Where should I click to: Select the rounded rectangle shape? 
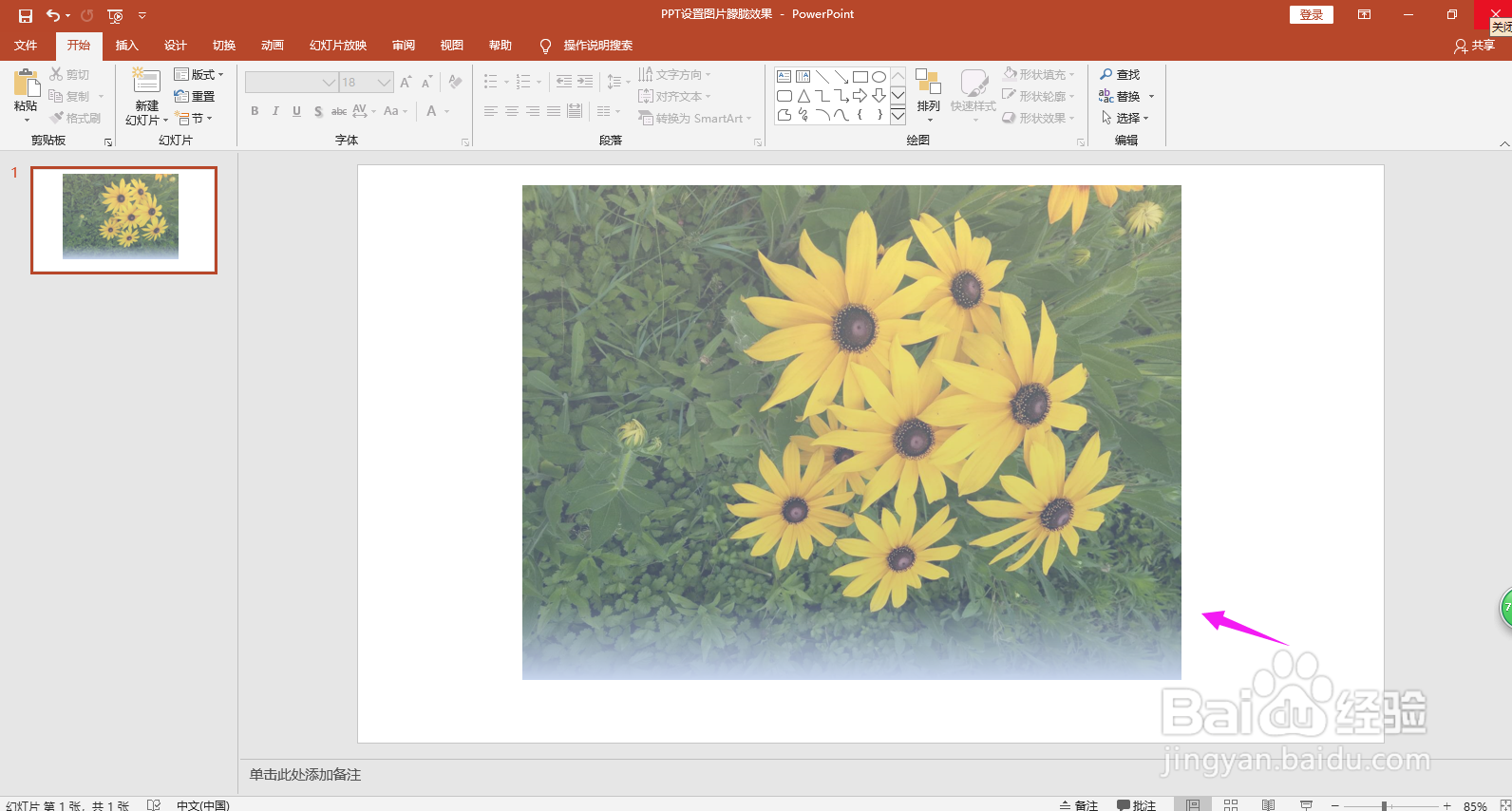pos(784,96)
